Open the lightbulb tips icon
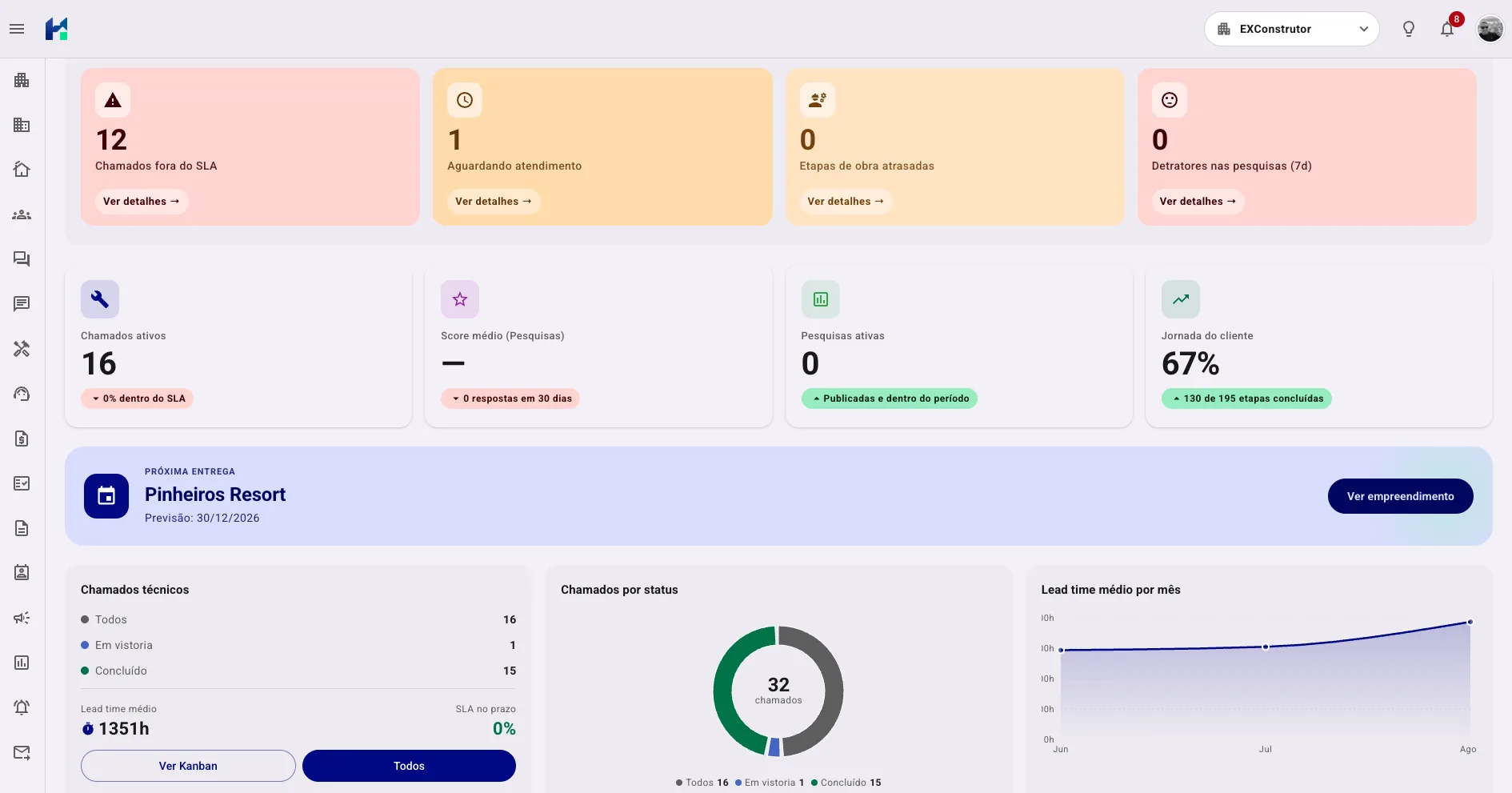The height and width of the screenshot is (793, 1512). [x=1409, y=29]
